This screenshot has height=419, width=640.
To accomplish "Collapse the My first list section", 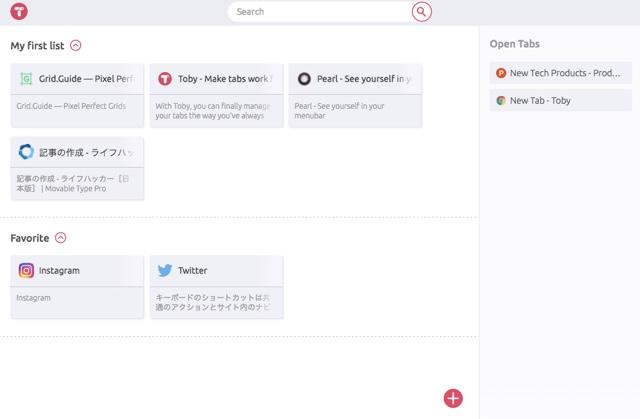I will pos(76,45).
